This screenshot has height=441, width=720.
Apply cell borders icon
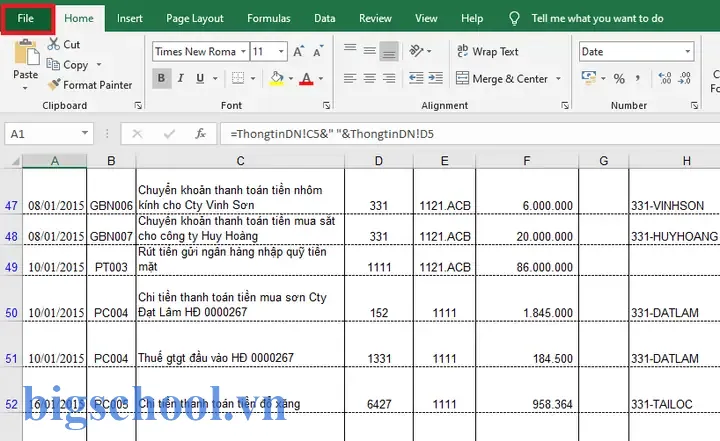pos(238,78)
